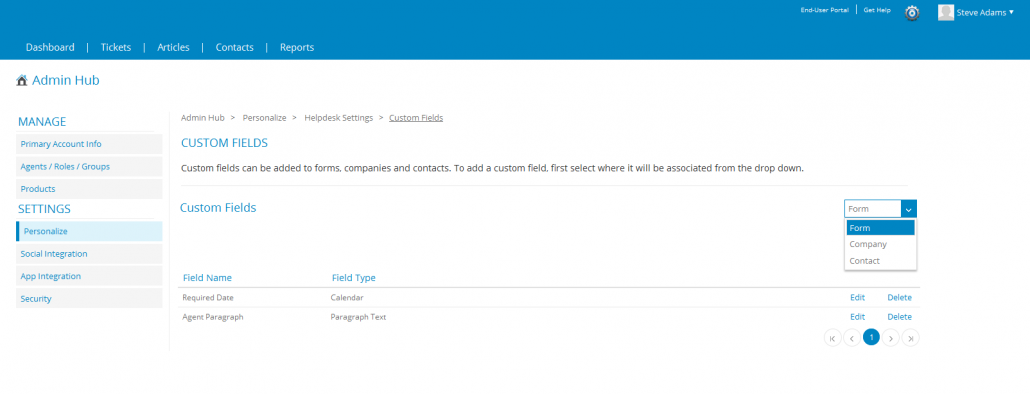Open App Integration settings

89,276
